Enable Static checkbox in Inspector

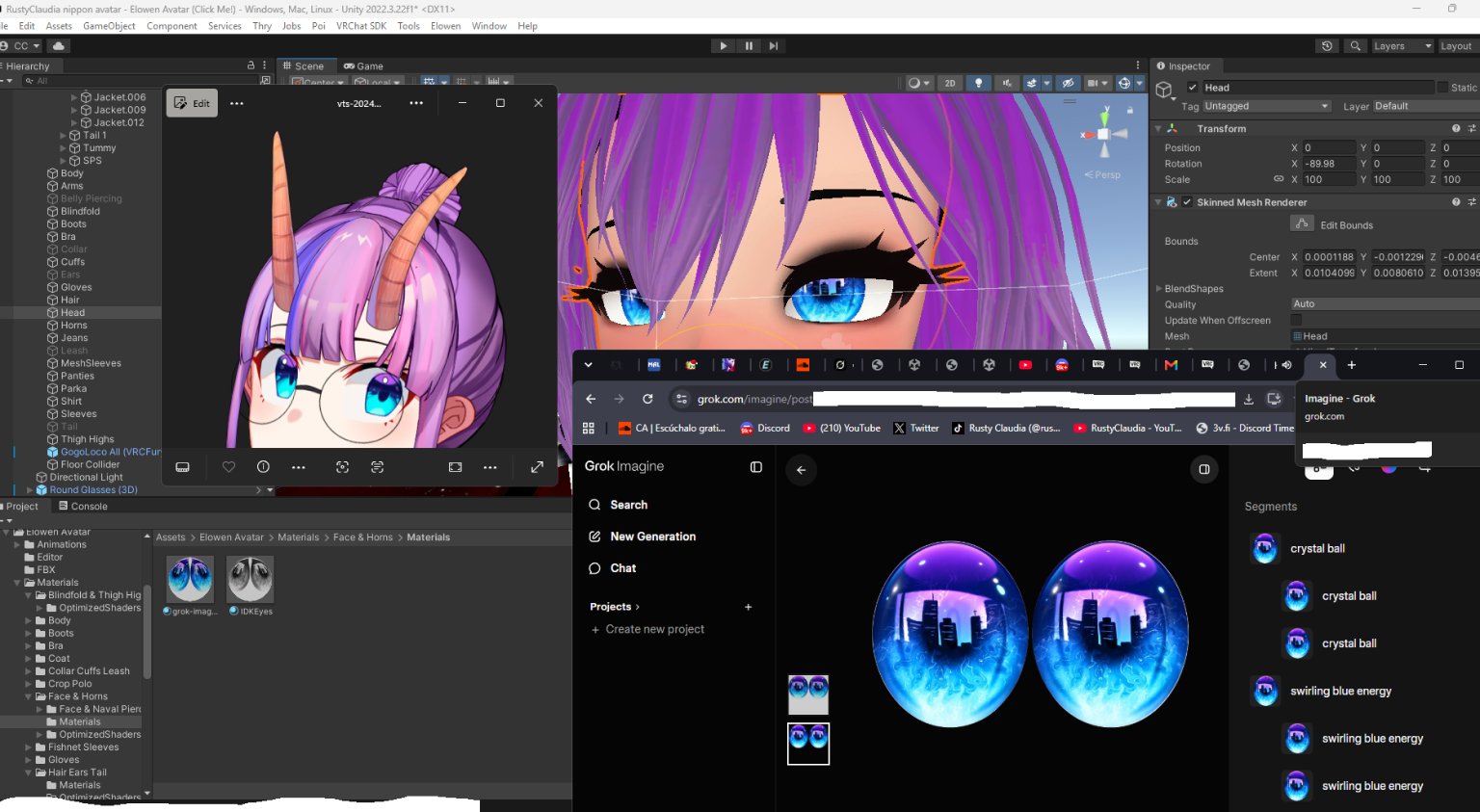coord(1442,88)
